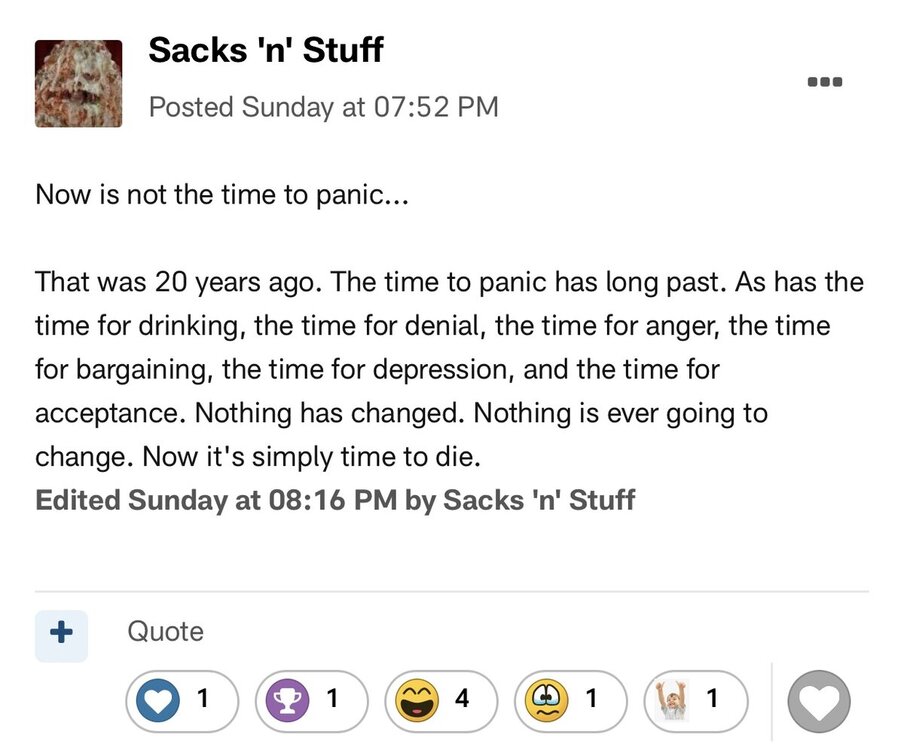Open Sacks 'n' Stuff avatar image
Viewport: 904px width, 750px height.
pyautogui.click(x=78, y=84)
